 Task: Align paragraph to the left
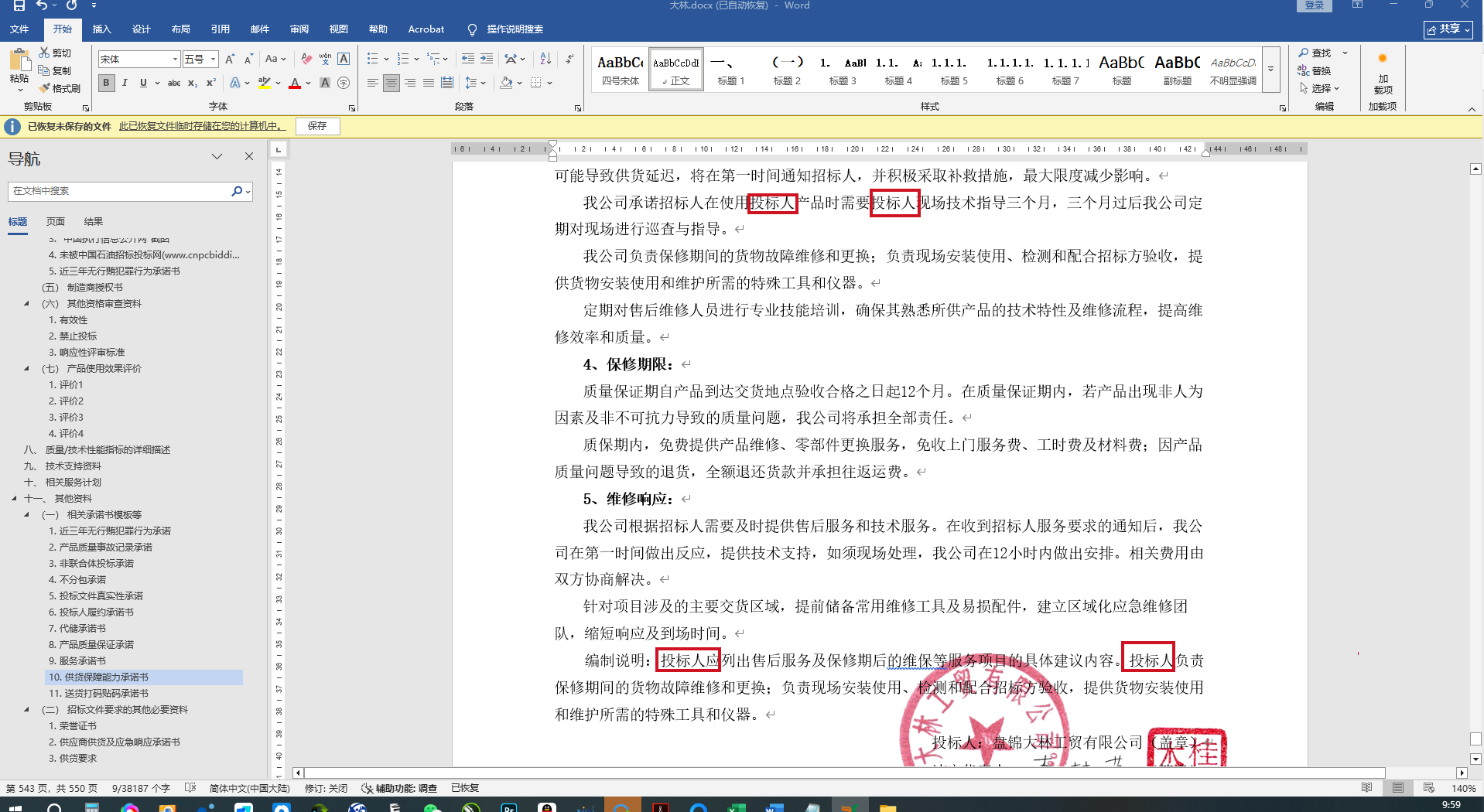pyautogui.click(x=373, y=83)
